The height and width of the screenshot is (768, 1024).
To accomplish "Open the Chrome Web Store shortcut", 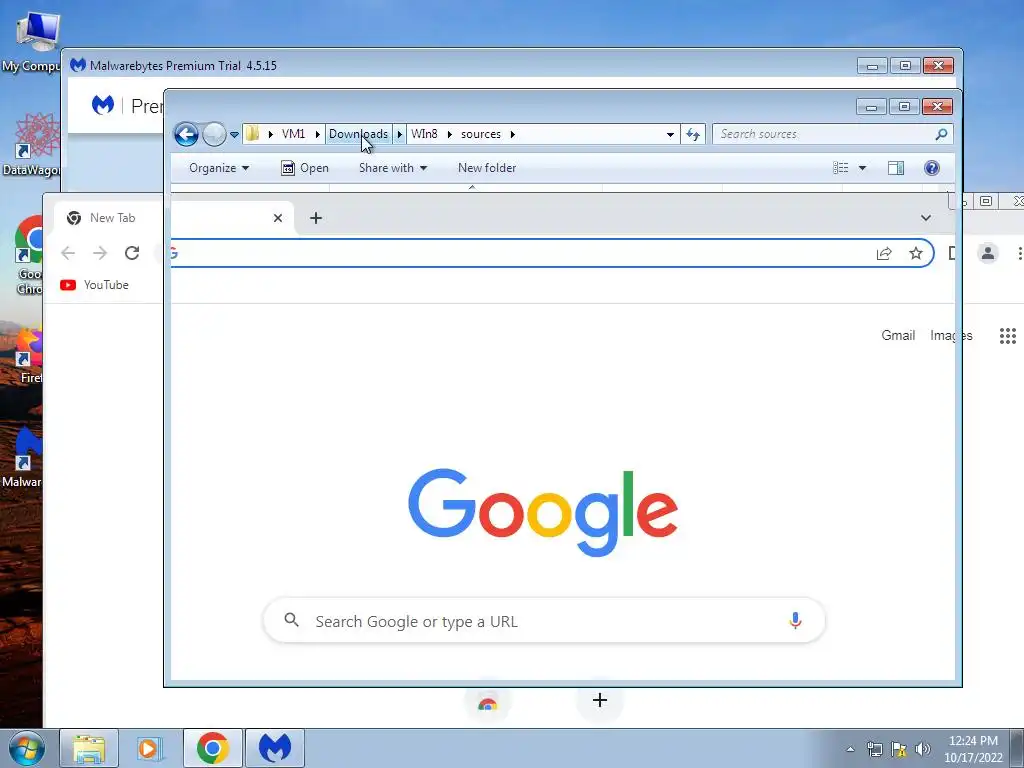I will [487, 703].
